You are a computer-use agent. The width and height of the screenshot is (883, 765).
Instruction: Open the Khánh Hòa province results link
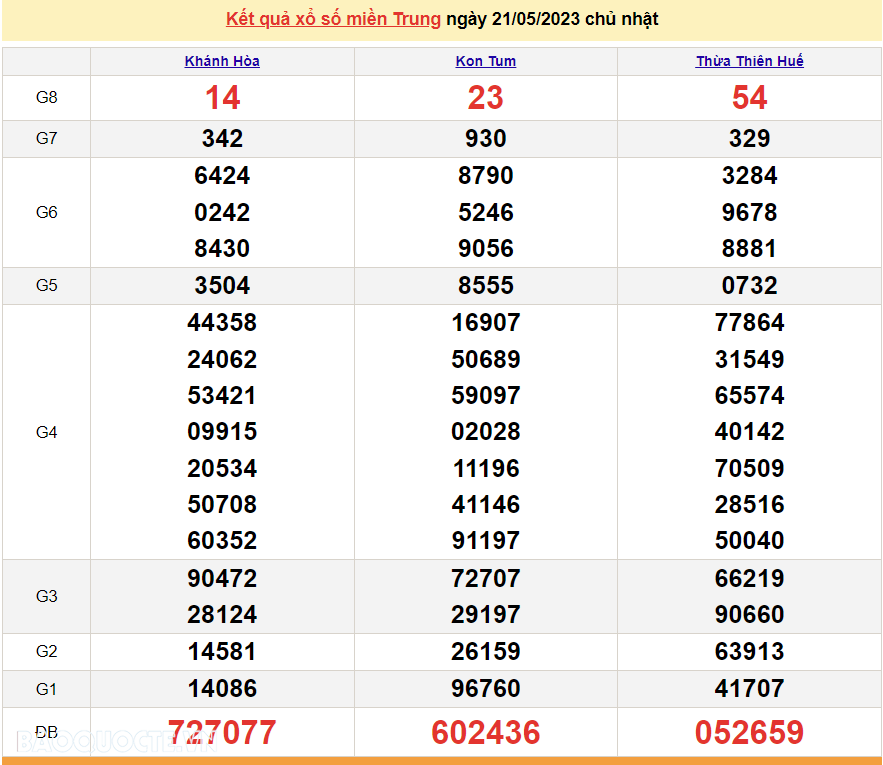coord(222,61)
